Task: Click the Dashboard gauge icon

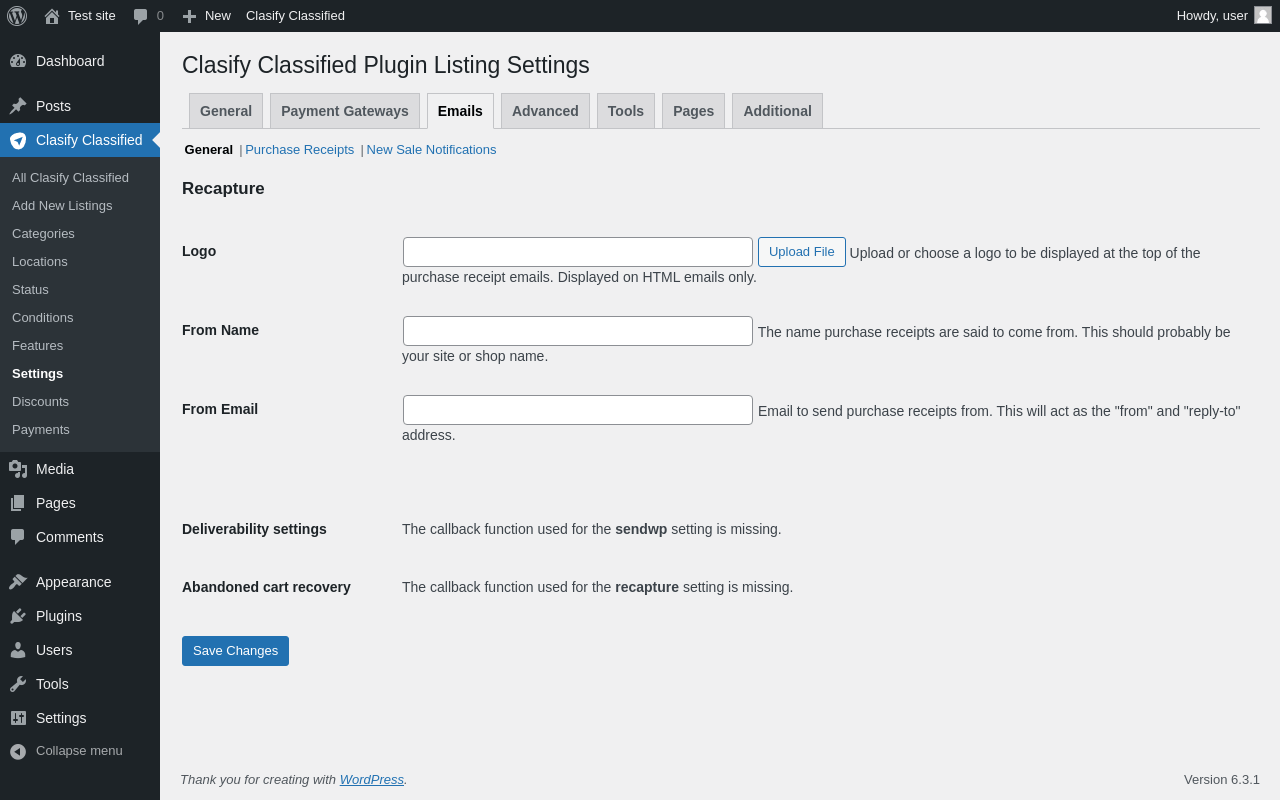Action: click(x=18, y=61)
